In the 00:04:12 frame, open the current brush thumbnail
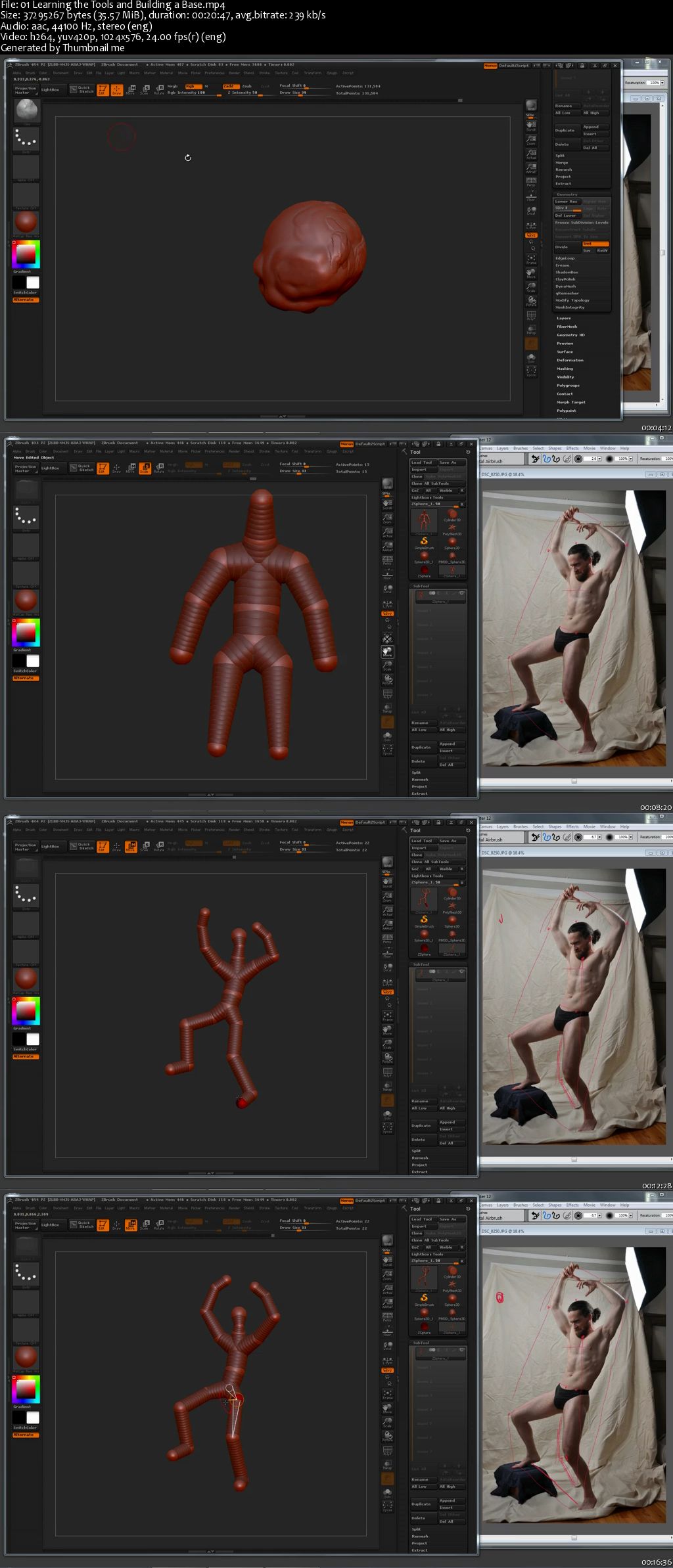Viewport: 673px width, 1568px height. pos(26,112)
